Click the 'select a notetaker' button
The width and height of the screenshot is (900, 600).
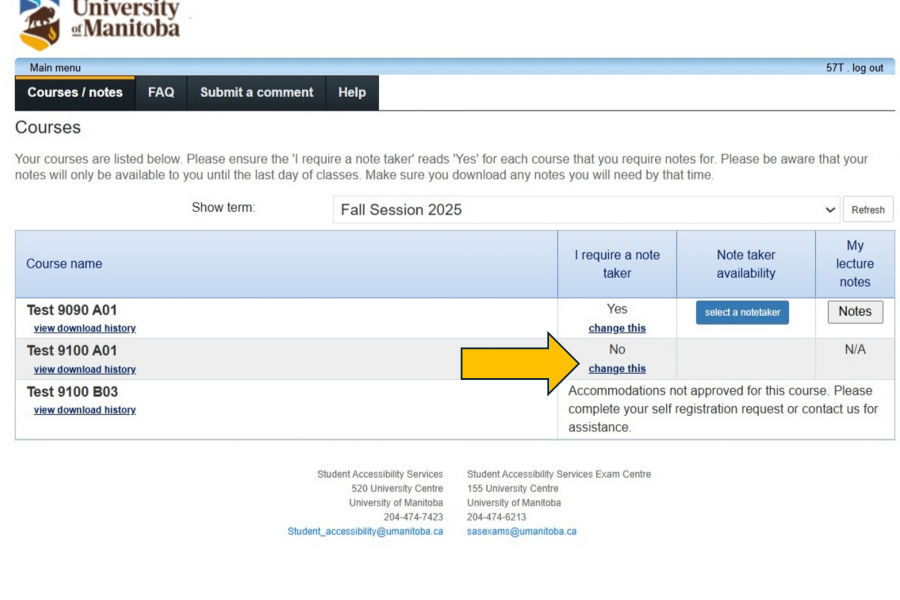(x=742, y=312)
